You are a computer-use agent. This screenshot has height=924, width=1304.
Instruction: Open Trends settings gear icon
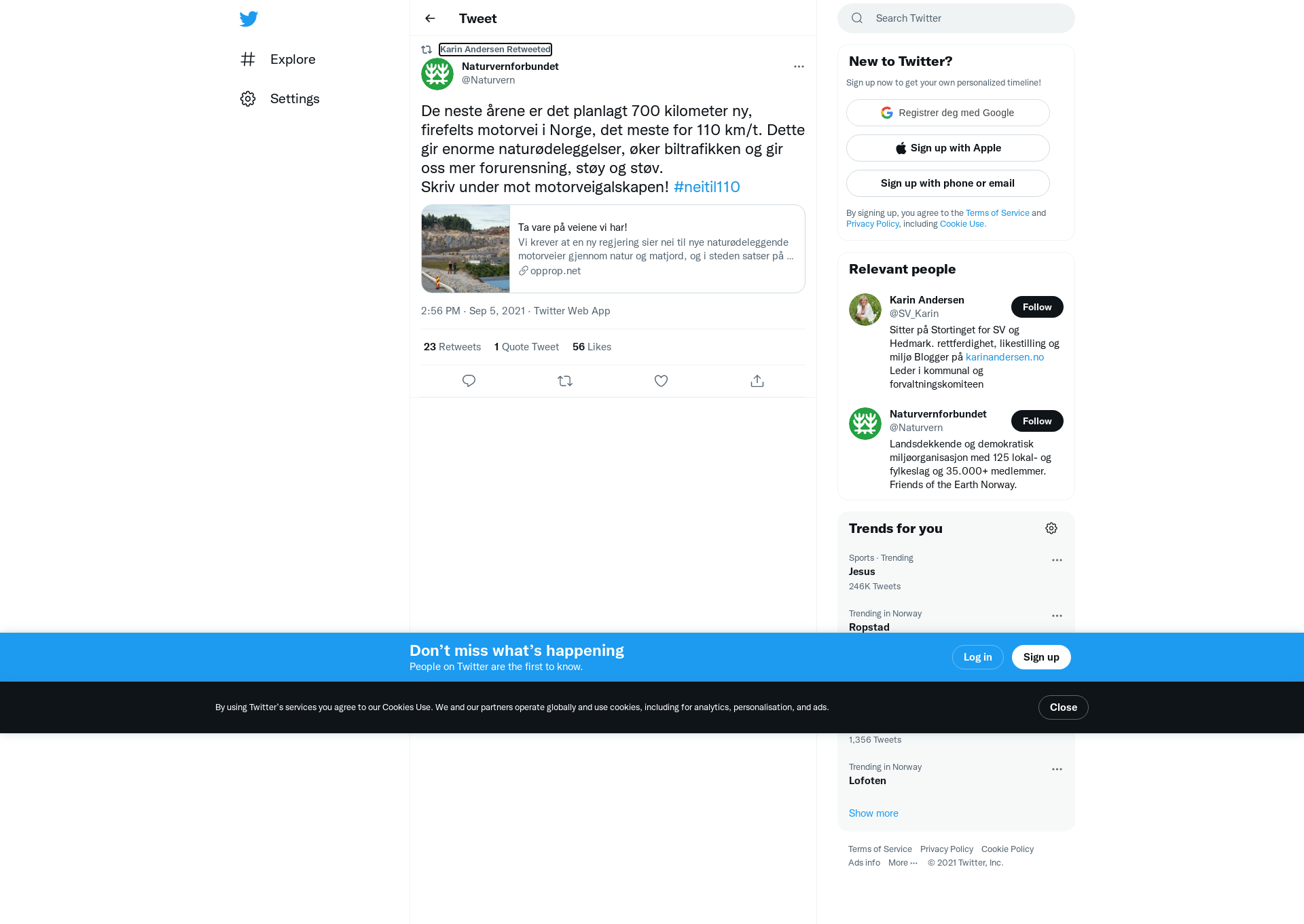pos(1051,528)
